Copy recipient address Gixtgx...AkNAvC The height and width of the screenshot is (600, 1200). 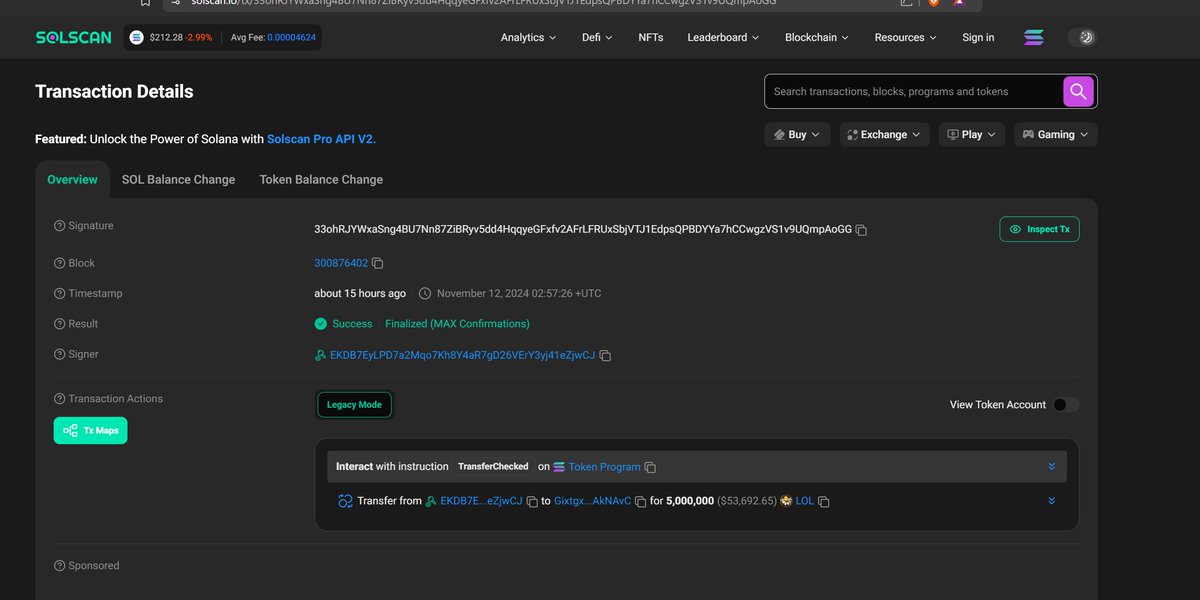pos(640,502)
